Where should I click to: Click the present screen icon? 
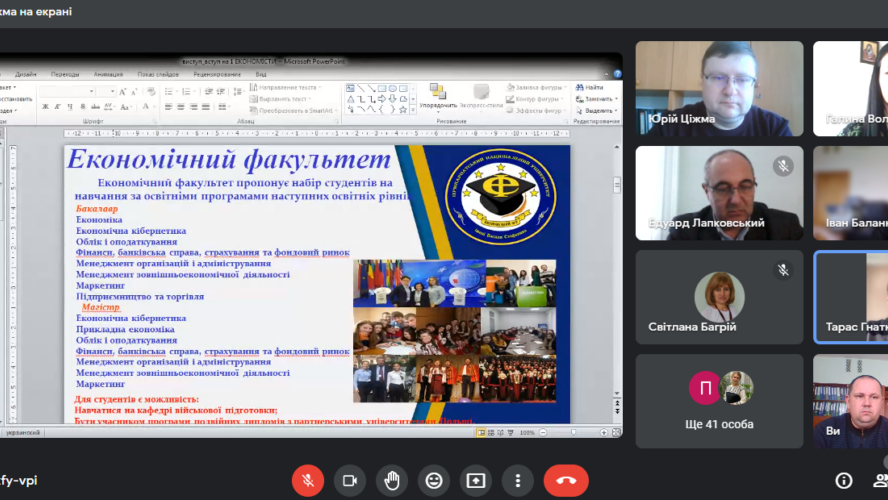coord(476,480)
